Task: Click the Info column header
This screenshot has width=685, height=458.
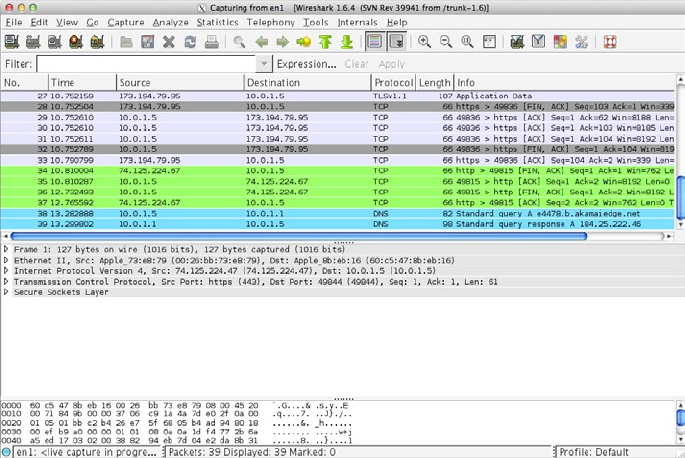Action: 564,83
